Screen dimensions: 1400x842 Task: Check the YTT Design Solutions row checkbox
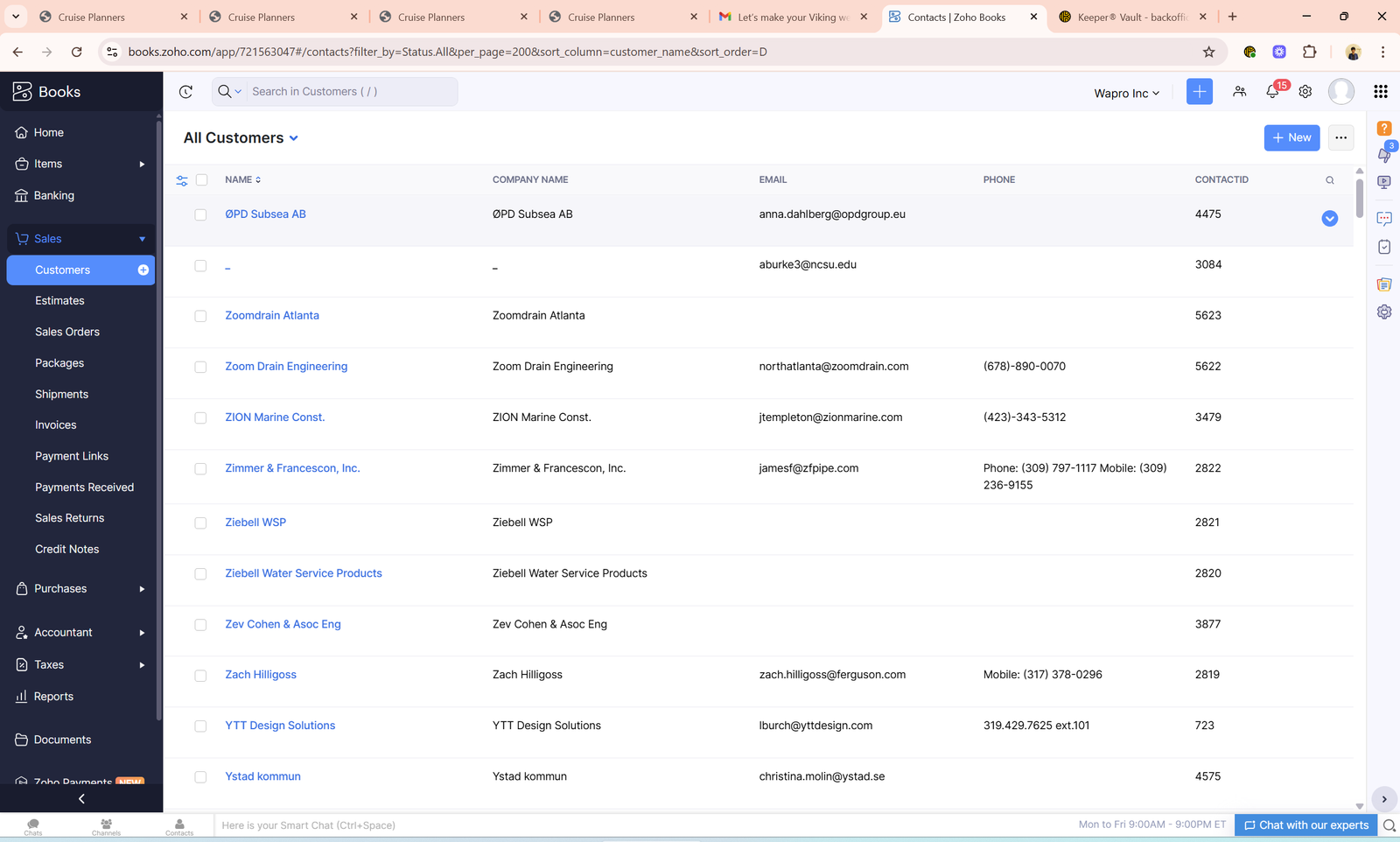[200, 726]
